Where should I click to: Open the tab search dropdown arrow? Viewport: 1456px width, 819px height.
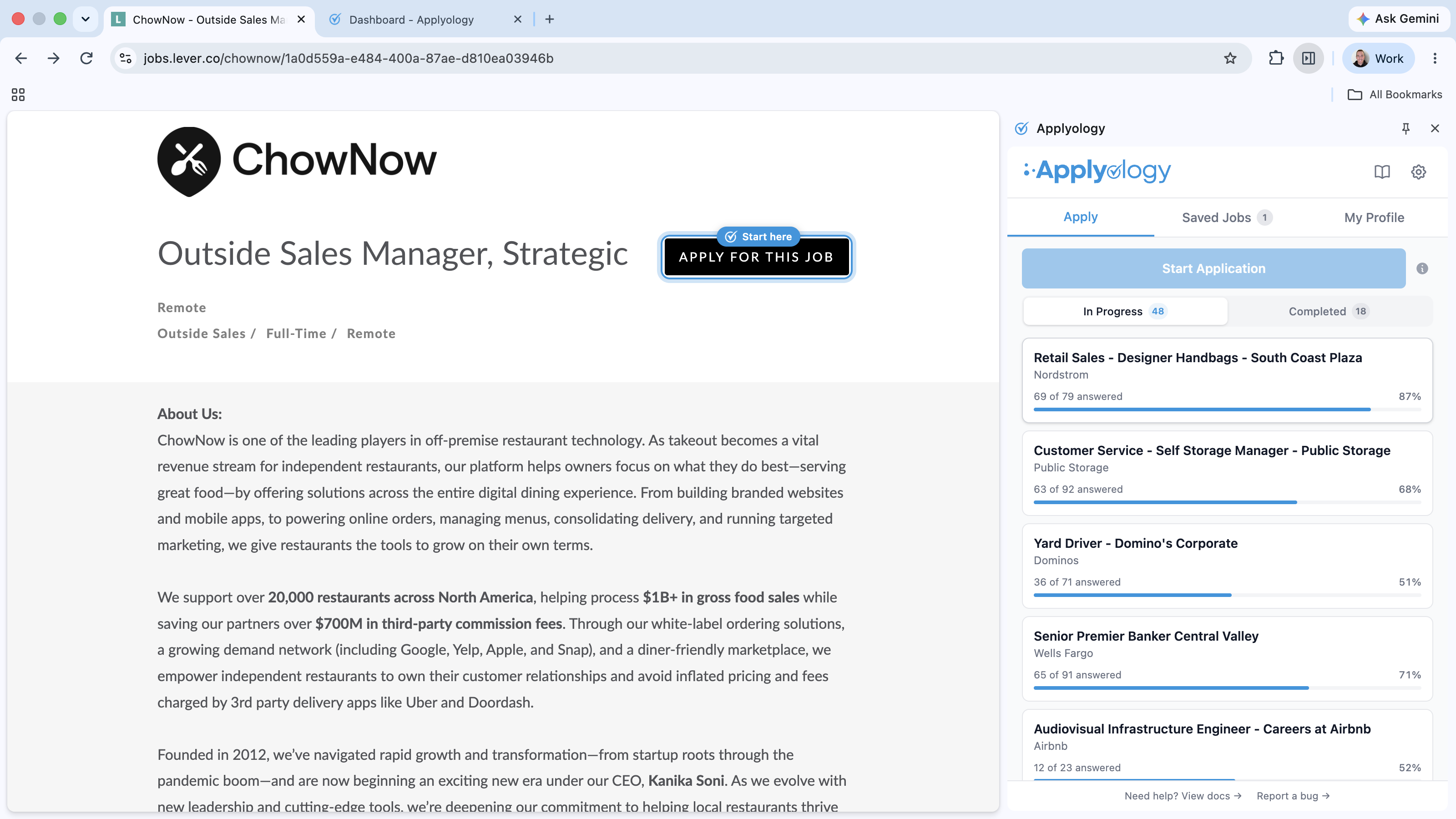point(86,19)
